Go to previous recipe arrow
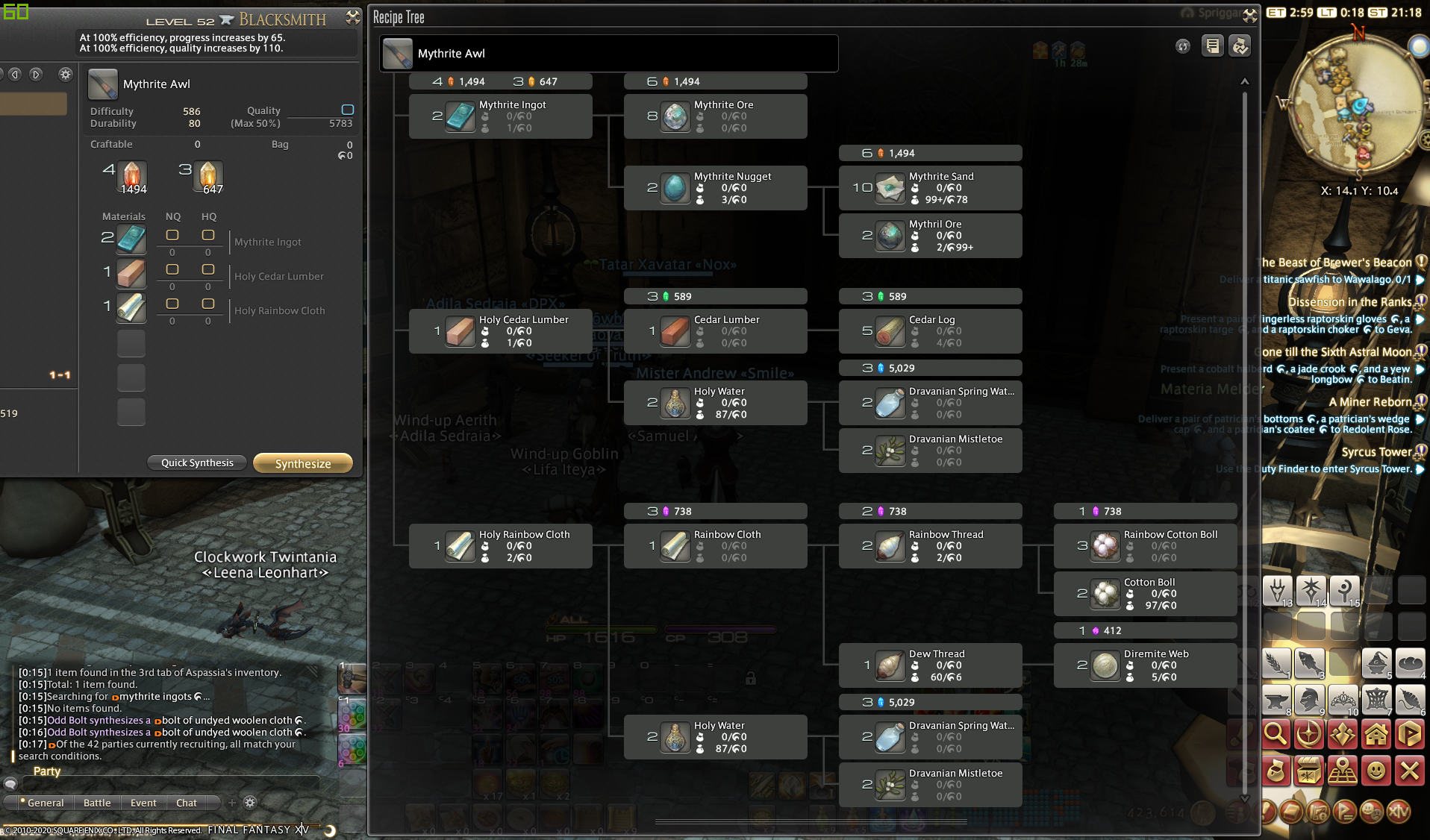Image resolution: width=1430 pixels, height=840 pixels. coord(15,74)
